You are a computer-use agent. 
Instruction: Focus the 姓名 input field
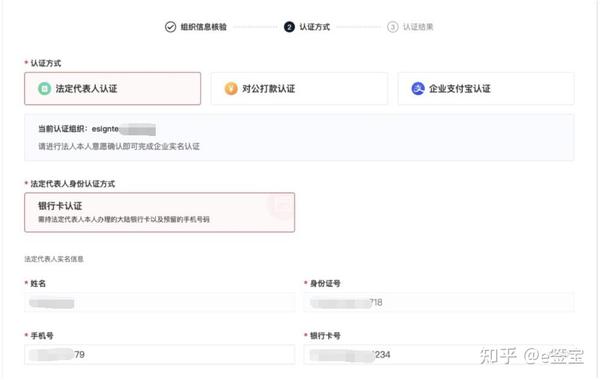160,303
